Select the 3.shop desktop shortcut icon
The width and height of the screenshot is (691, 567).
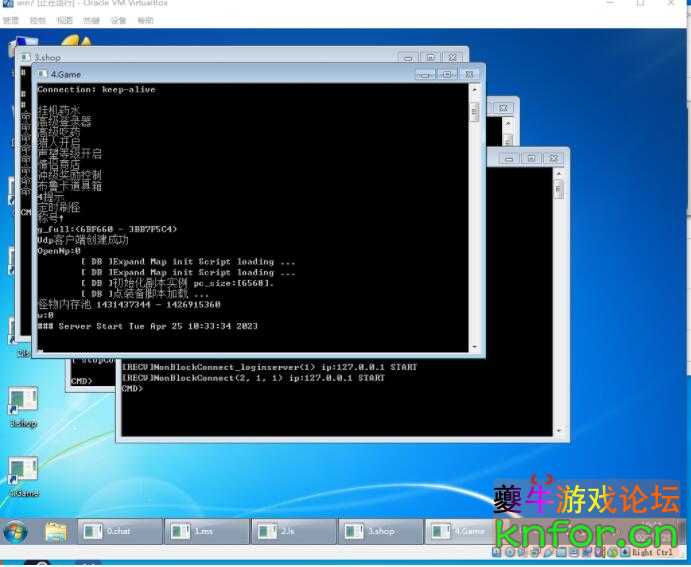click(x=23, y=407)
